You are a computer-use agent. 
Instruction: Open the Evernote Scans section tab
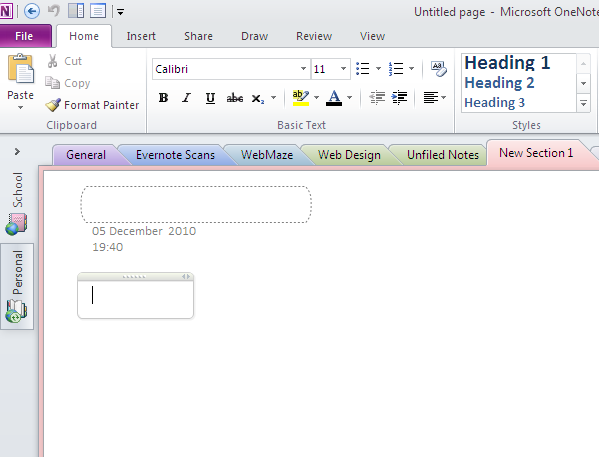[x=175, y=155]
